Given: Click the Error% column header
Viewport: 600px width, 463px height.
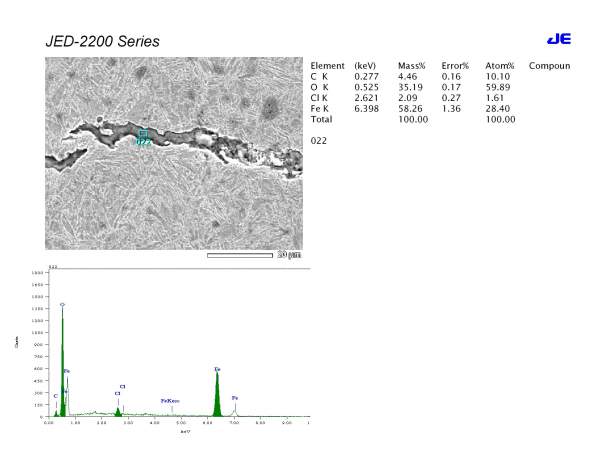Looking at the screenshot, I should pos(455,66).
